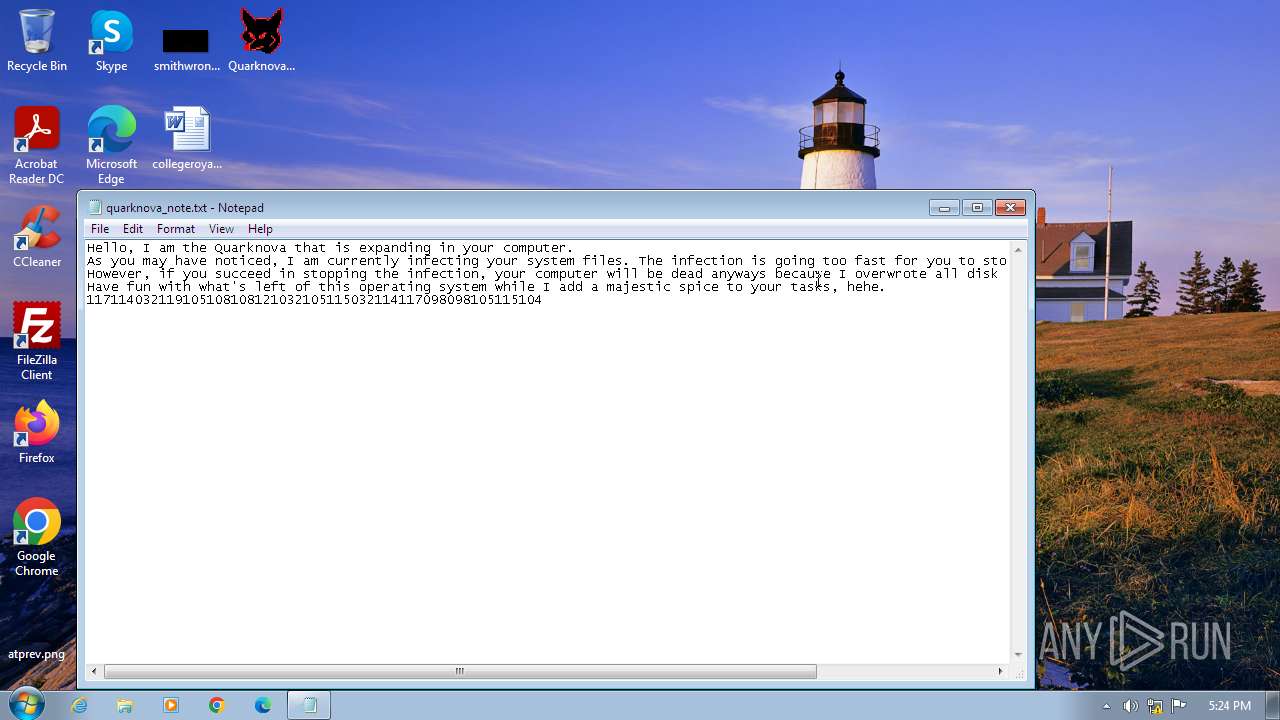Select the atprev.png file
1280x720 pixels.
tap(37, 654)
